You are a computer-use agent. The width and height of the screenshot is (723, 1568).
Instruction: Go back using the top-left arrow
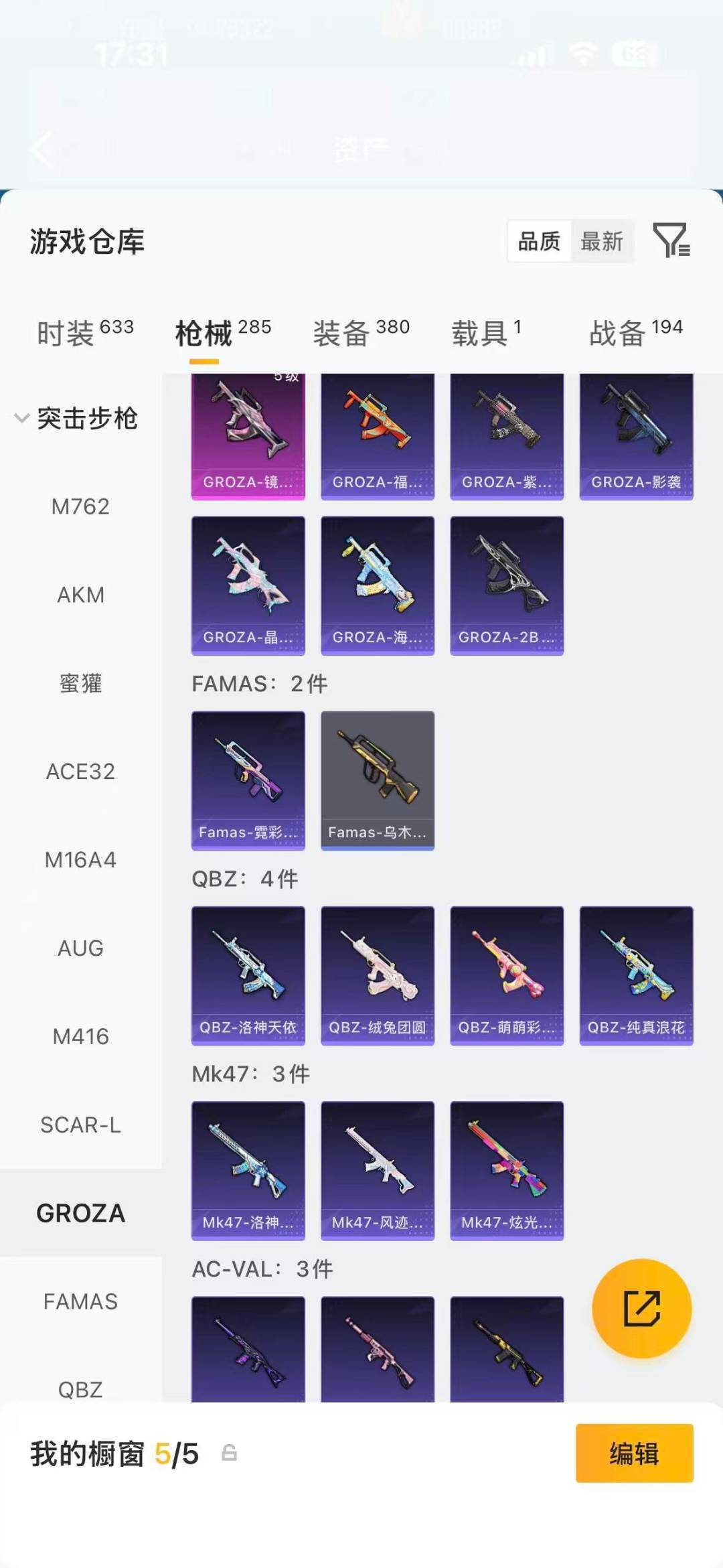pos(43,149)
